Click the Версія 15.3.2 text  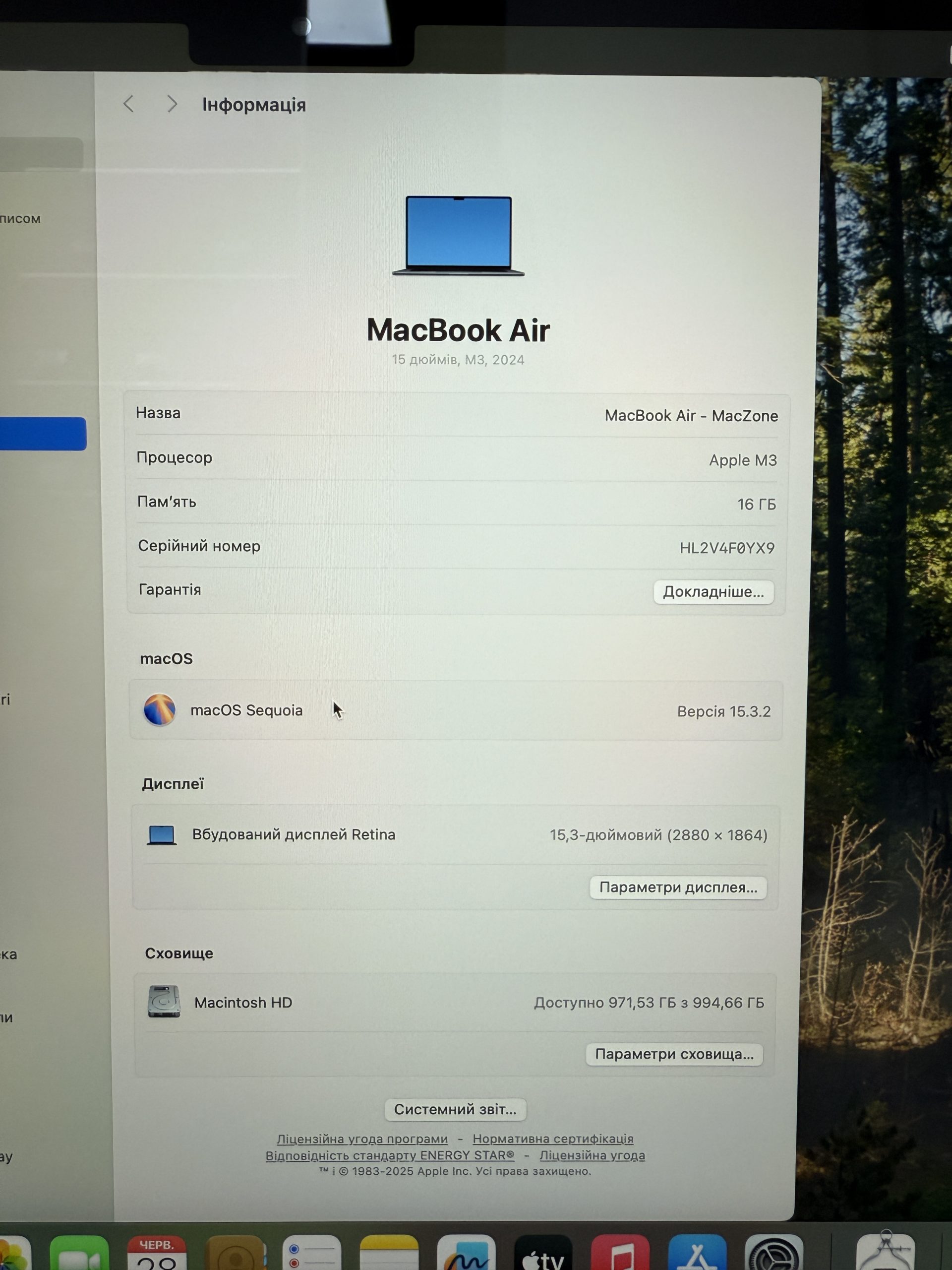click(723, 711)
